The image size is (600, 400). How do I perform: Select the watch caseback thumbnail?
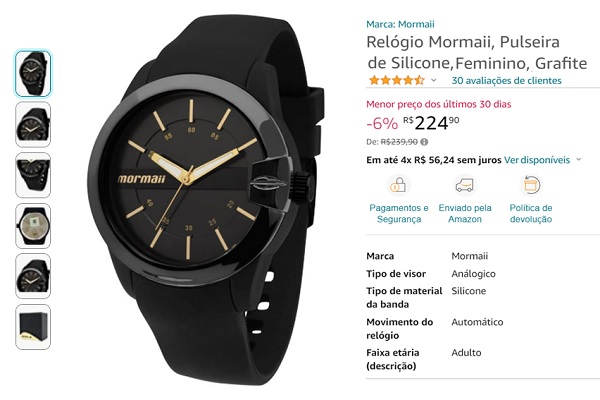[33, 226]
